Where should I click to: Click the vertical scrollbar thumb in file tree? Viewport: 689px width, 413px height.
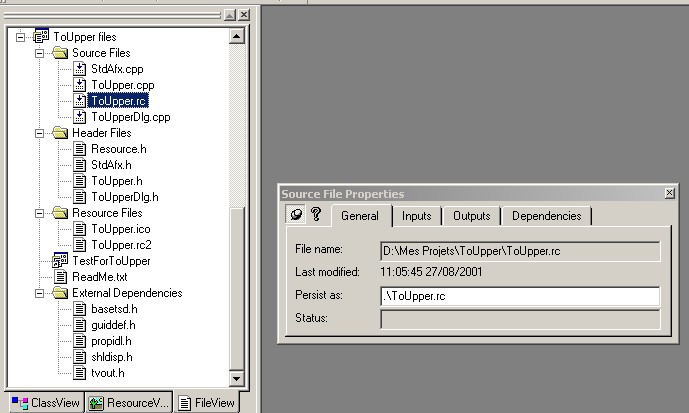236,289
